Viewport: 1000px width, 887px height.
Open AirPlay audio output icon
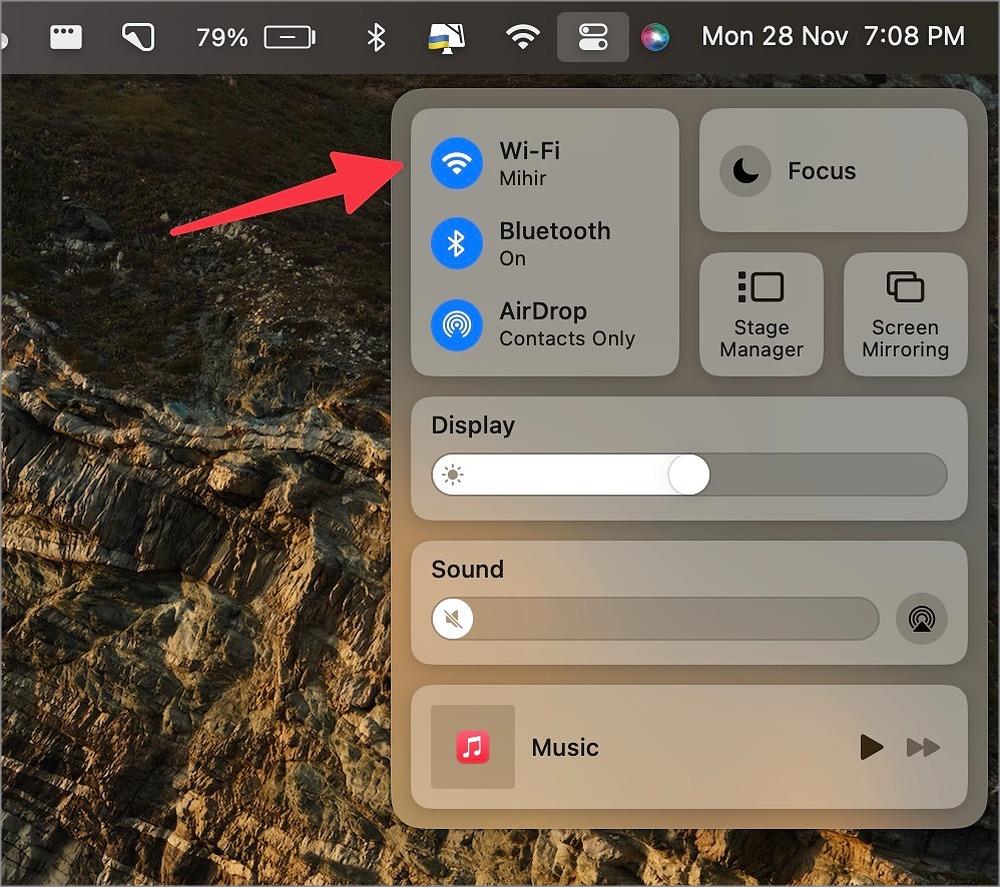(x=922, y=619)
